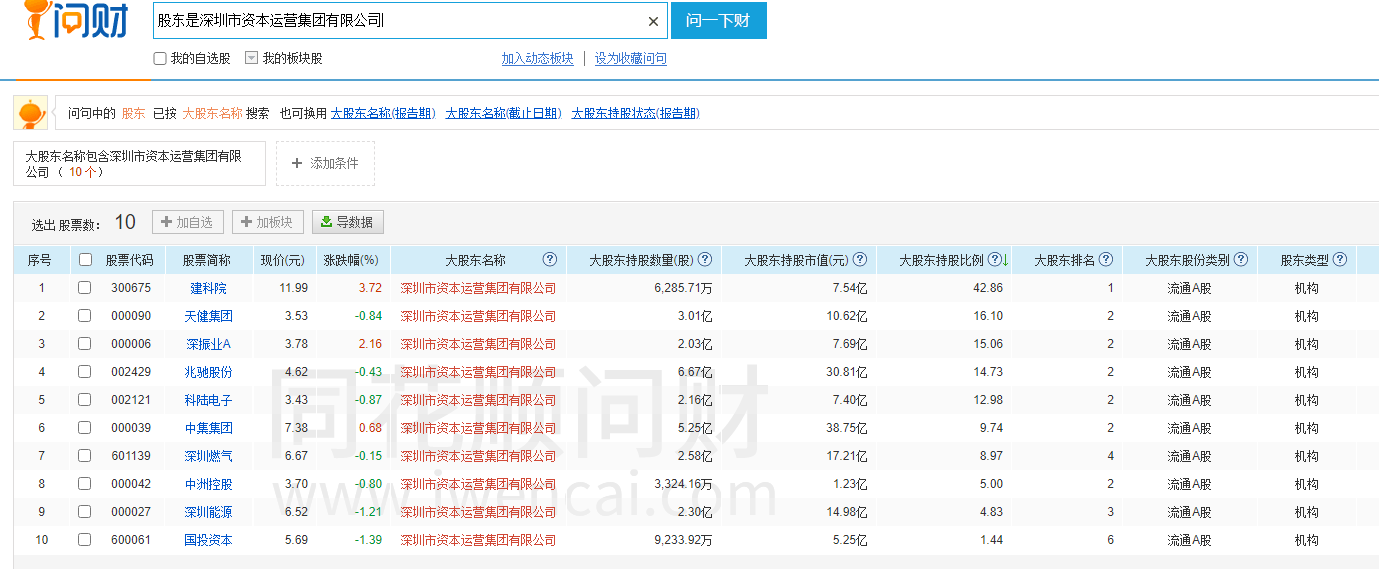1379x569 pixels.
Task: Click the 加板块 button
Action: tap(268, 222)
